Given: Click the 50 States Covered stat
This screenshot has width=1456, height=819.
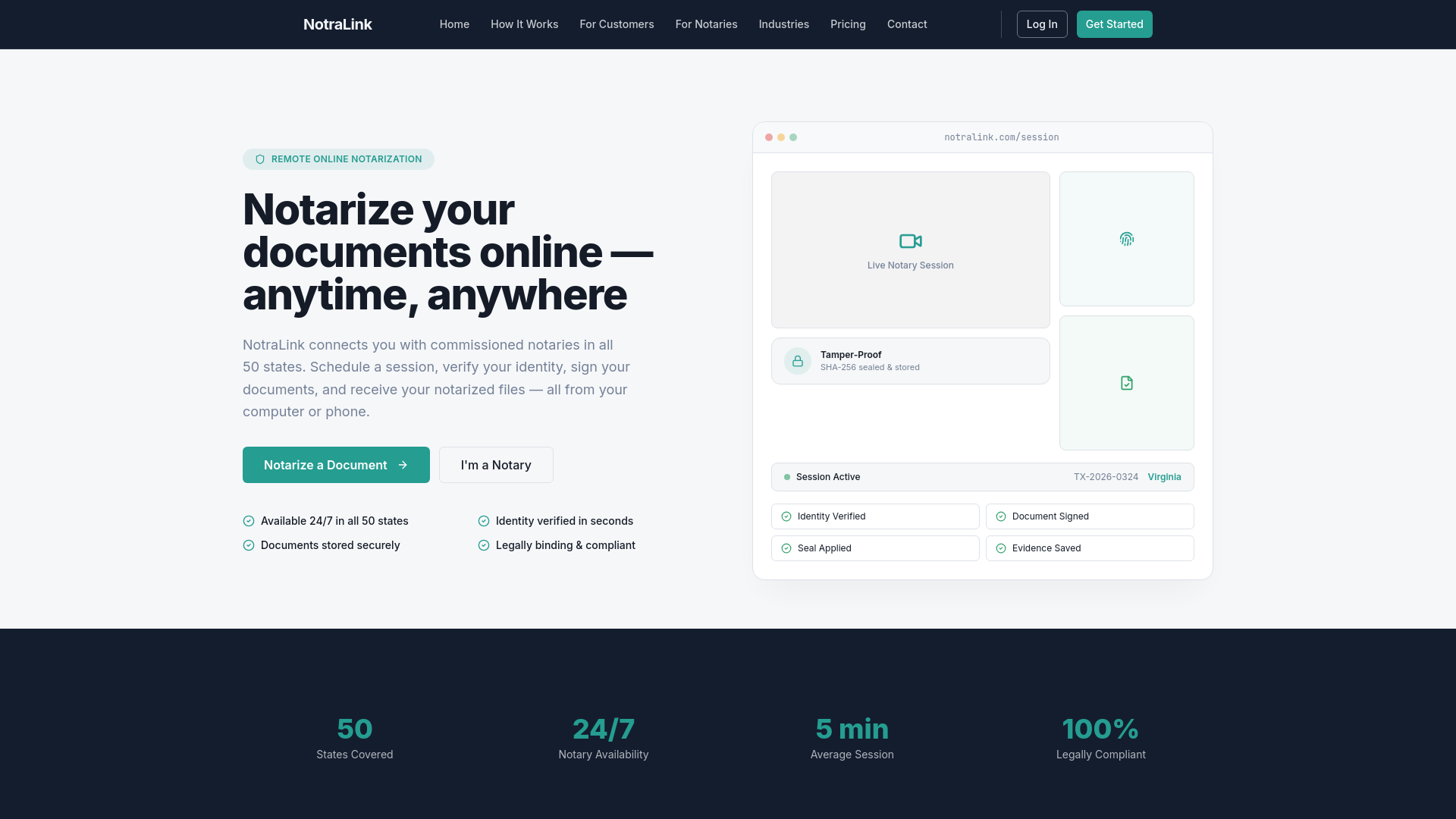Looking at the screenshot, I should click(x=355, y=738).
